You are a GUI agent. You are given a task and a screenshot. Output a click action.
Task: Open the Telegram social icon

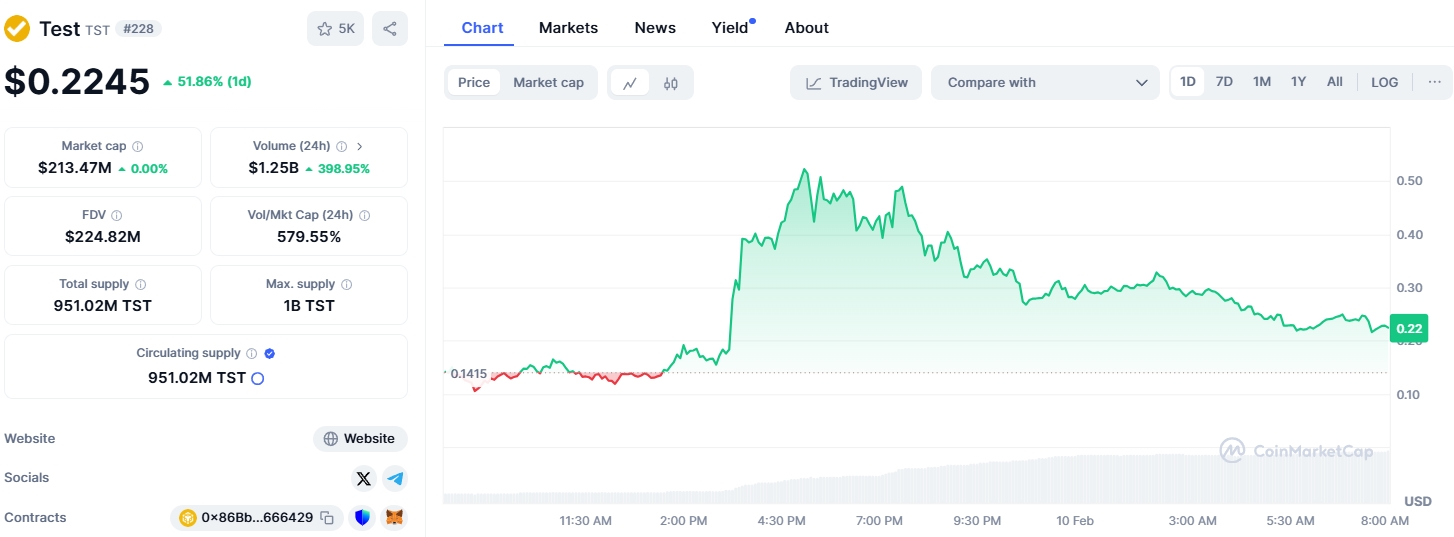pos(395,479)
